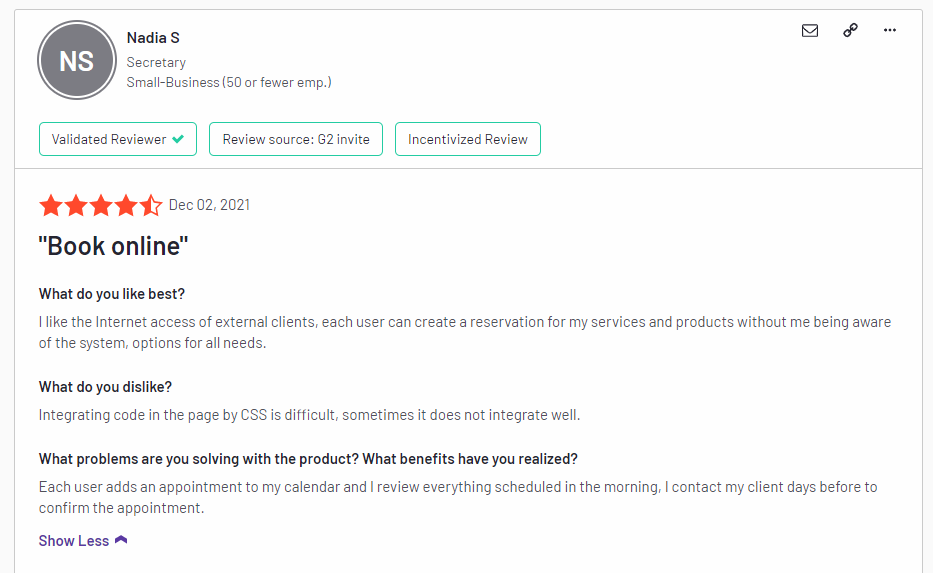Click the half-filled fifth star
Viewport: 933px width, 573px height.
pos(151,205)
